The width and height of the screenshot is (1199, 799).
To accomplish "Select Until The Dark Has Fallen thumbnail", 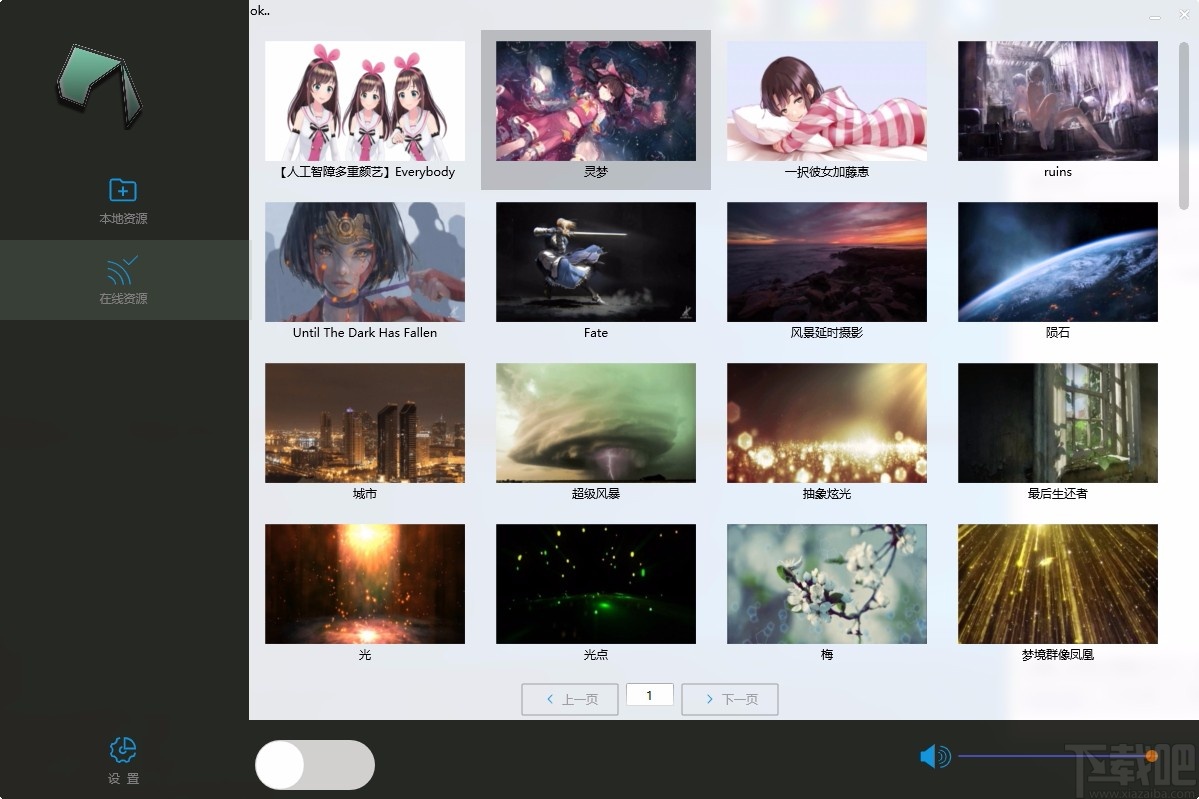I will (x=365, y=261).
